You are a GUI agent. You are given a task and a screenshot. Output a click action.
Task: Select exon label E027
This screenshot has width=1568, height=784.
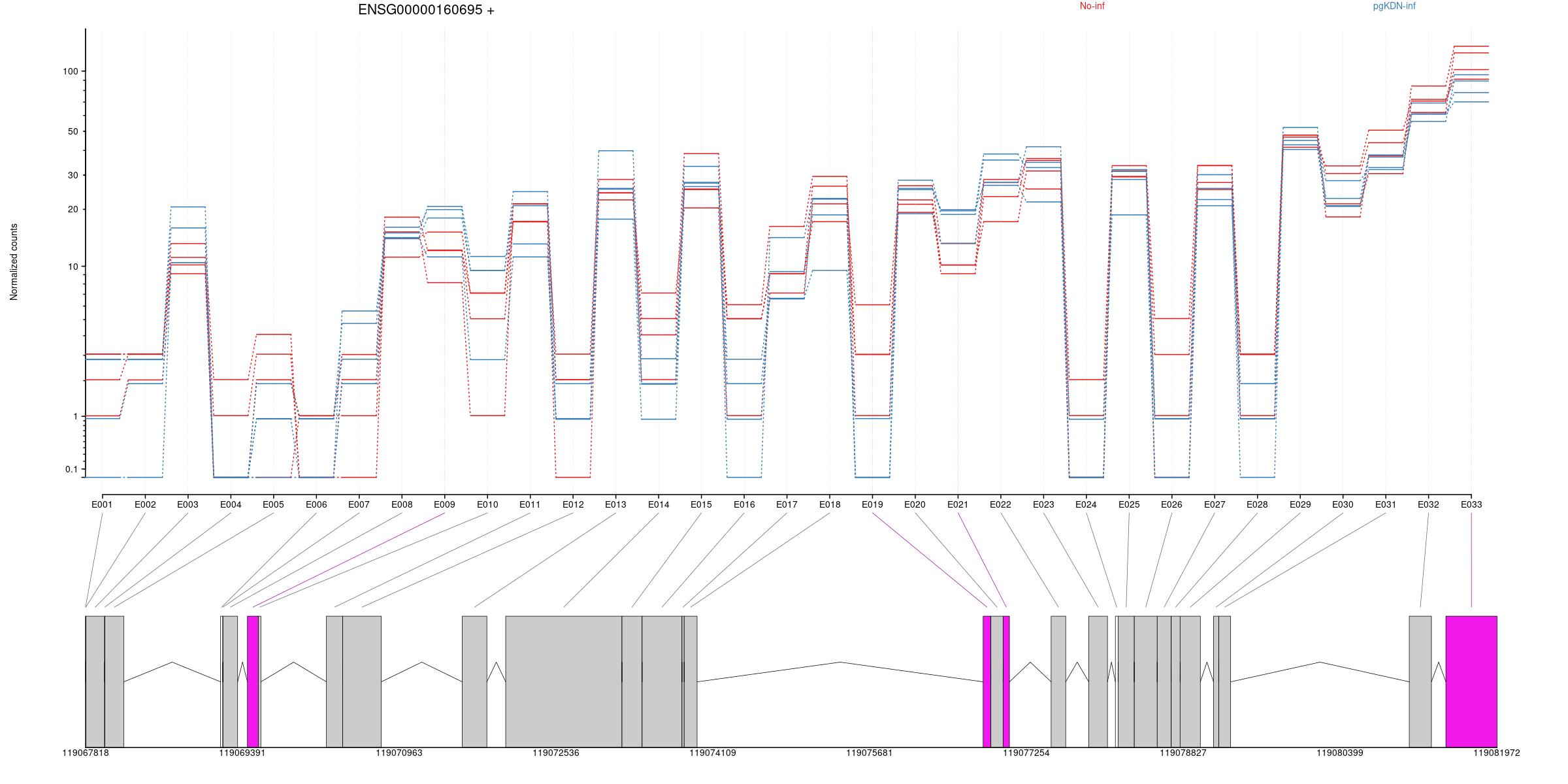(x=1215, y=504)
